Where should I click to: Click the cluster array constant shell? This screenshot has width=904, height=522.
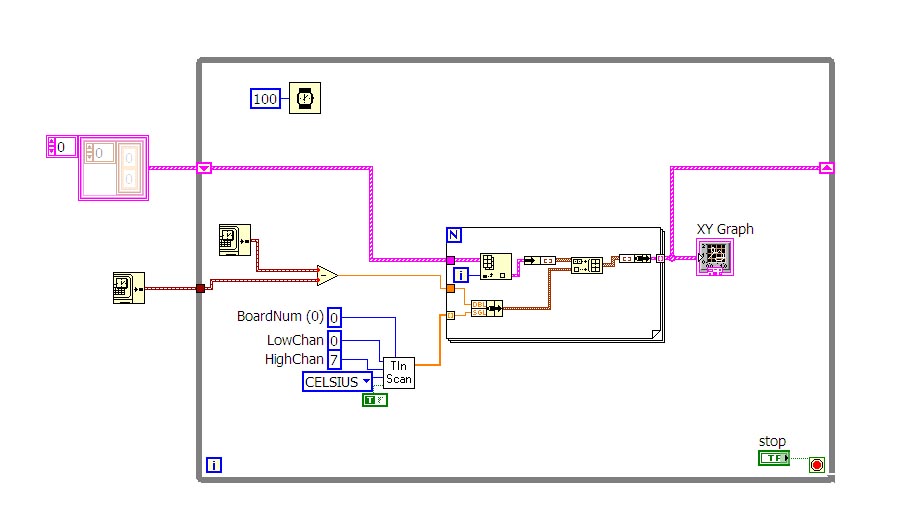114,168
